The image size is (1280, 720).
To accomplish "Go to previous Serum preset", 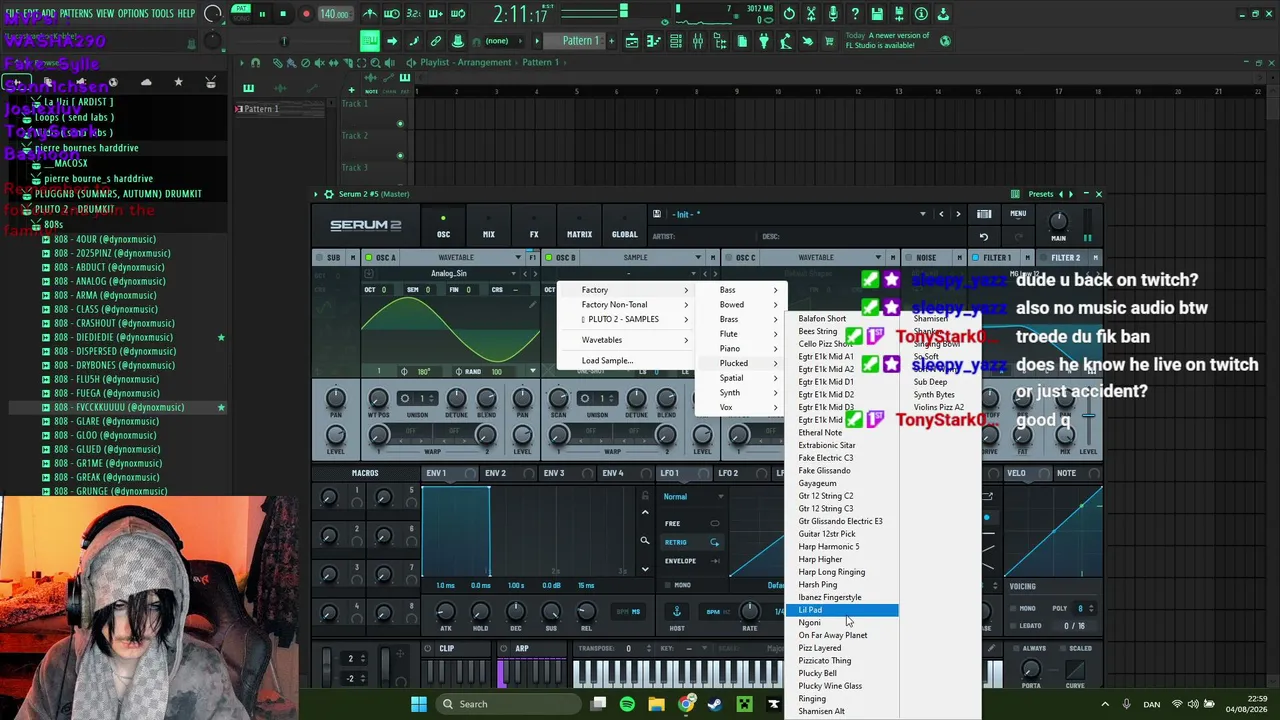I will click(x=941, y=214).
